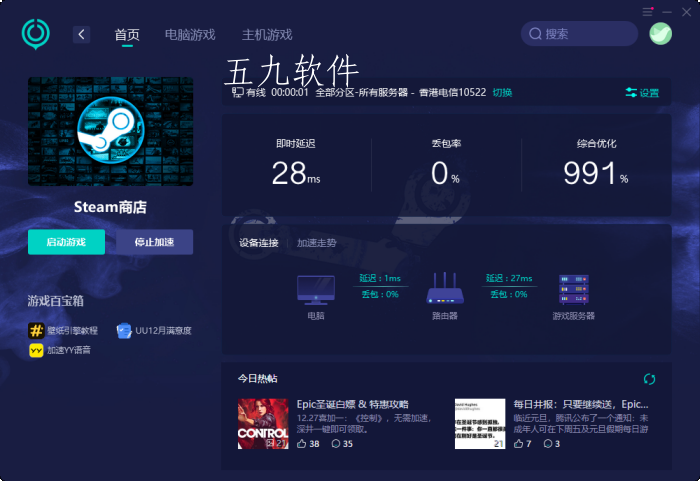Click the 延迟：1ms label

click(380, 278)
